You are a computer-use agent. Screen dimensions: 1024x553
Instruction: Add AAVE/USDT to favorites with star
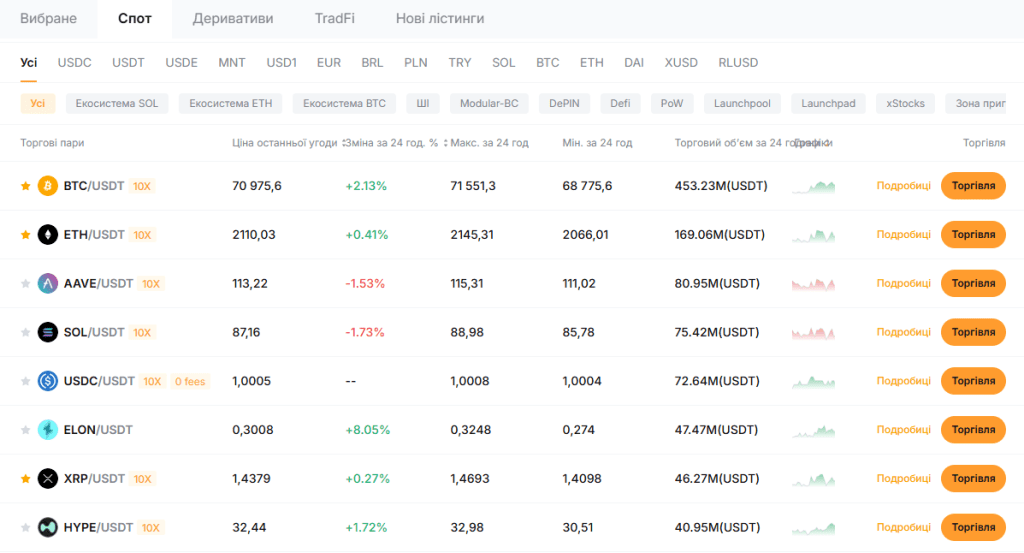point(25,283)
